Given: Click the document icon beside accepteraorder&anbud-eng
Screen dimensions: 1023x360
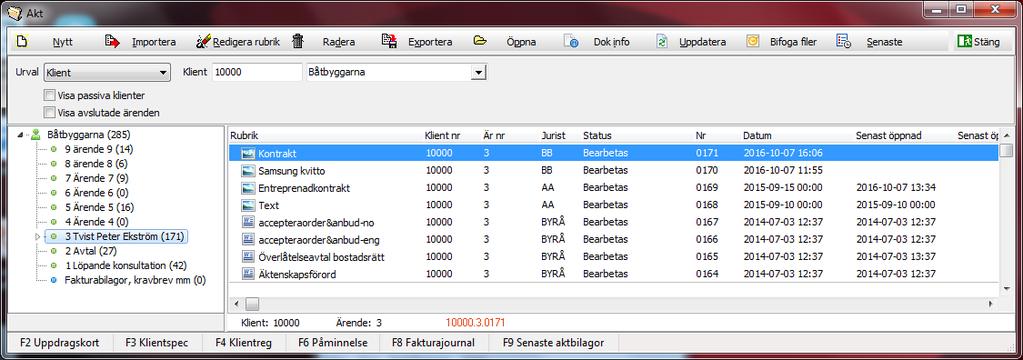Looking at the screenshot, I should click(x=248, y=239).
